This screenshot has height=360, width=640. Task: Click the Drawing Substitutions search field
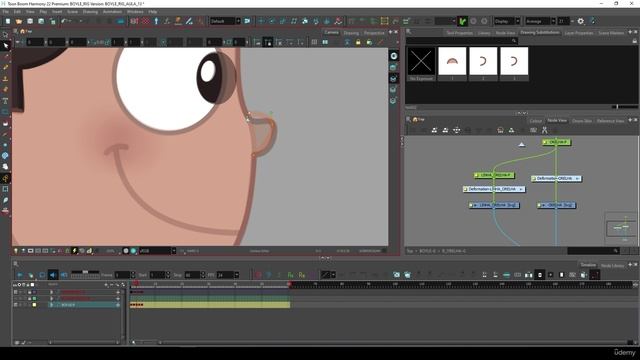pos(462,41)
